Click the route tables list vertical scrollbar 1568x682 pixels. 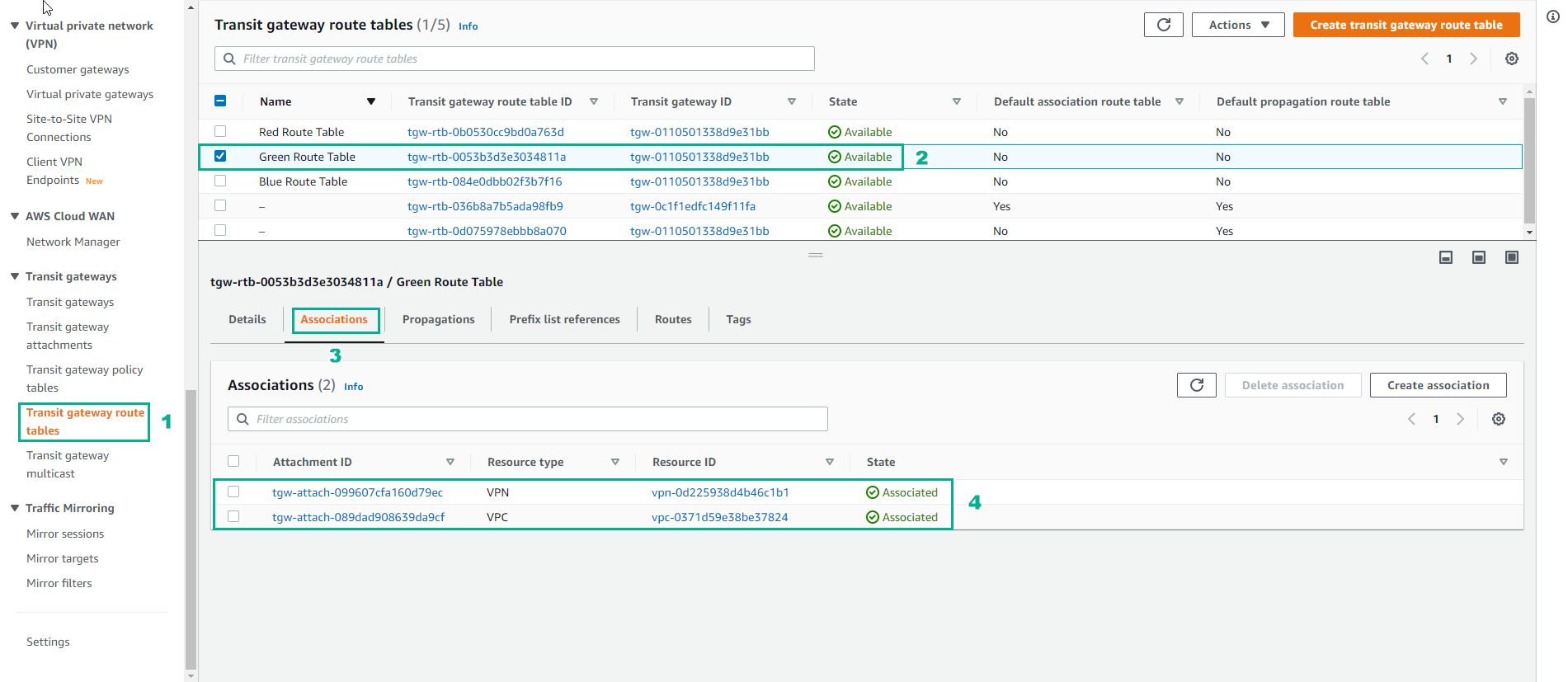click(x=1529, y=161)
